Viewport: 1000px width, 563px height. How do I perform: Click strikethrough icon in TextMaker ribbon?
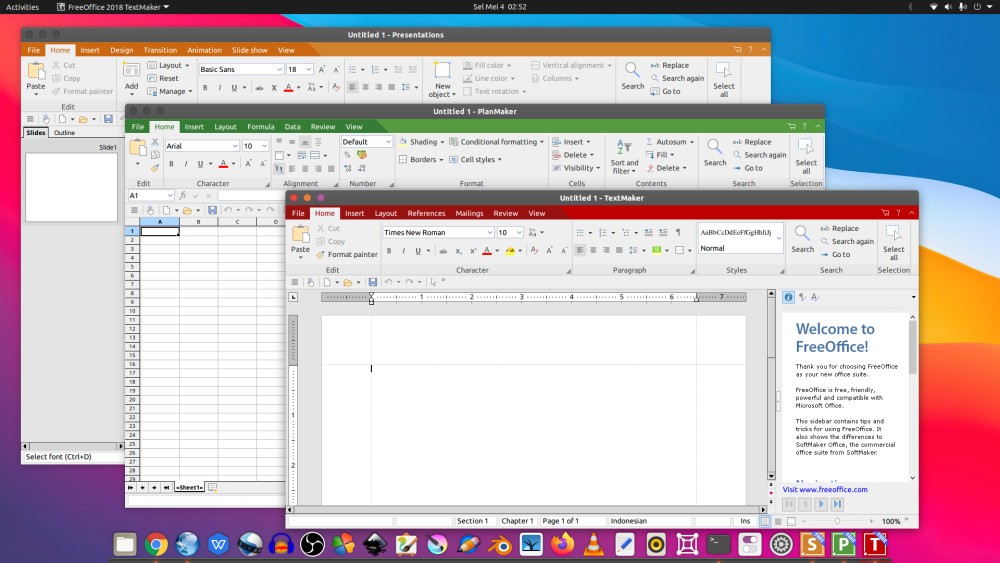click(x=443, y=251)
